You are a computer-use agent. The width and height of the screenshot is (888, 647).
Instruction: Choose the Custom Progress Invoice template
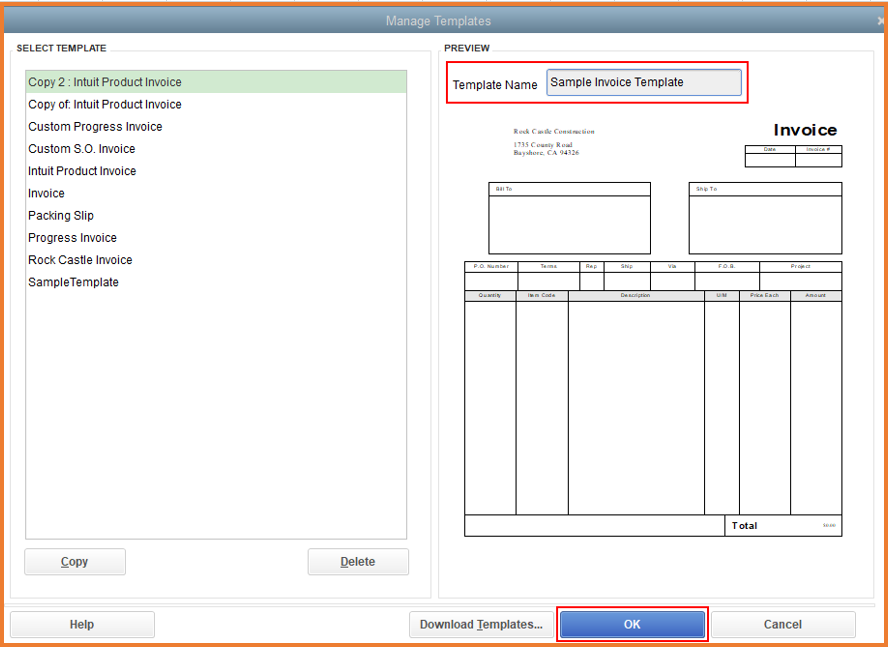point(216,126)
